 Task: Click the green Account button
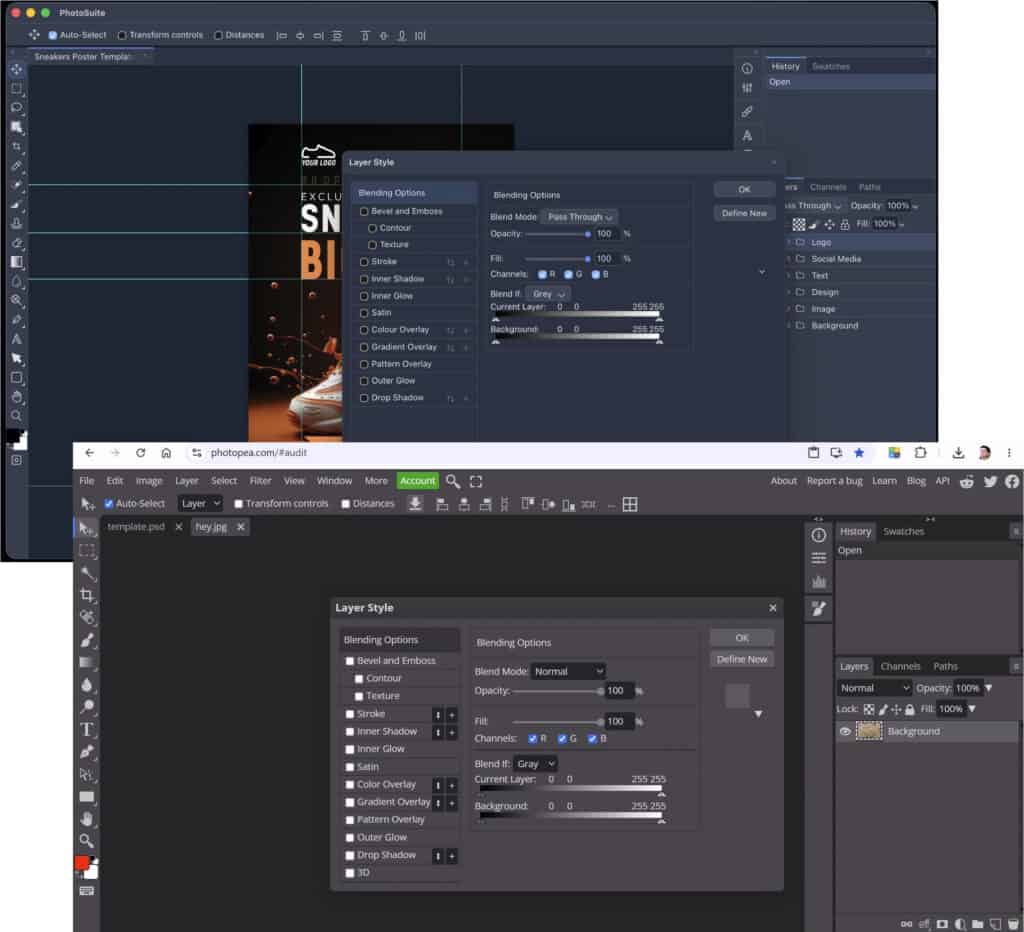[417, 481]
